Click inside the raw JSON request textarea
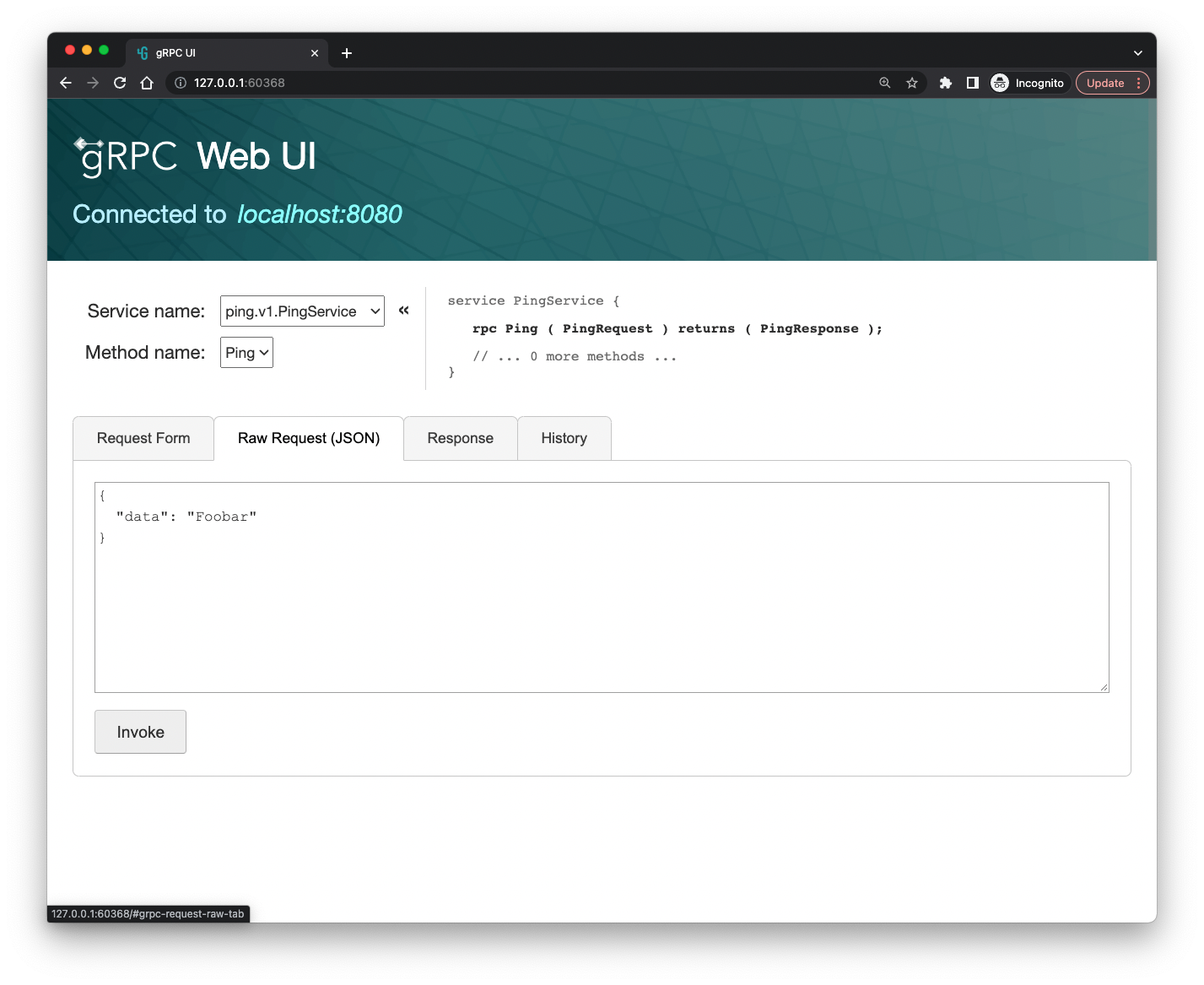The width and height of the screenshot is (1204, 985). [602, 587]
